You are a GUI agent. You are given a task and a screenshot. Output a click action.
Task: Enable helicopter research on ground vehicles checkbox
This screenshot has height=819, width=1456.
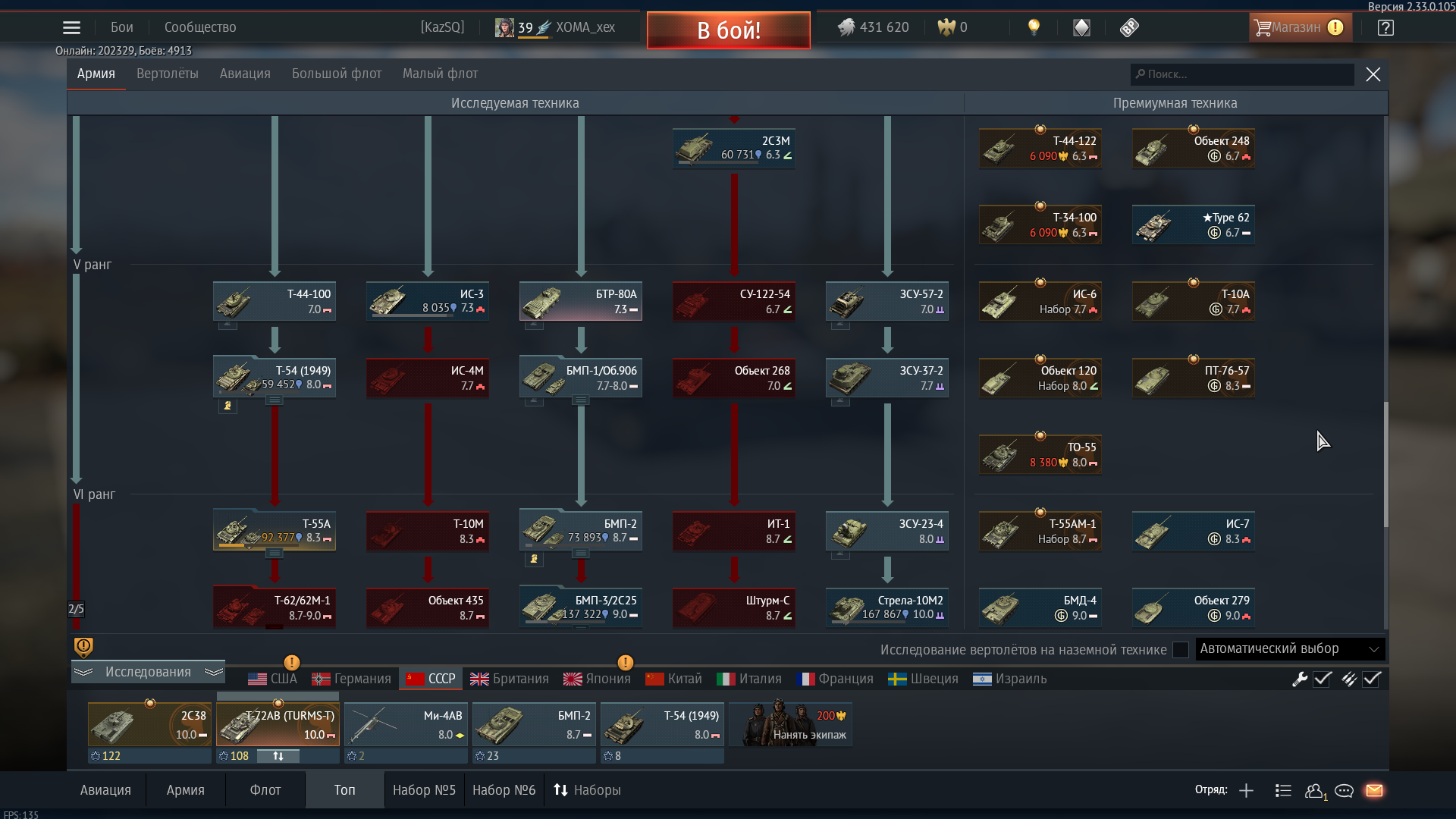pos(1181,650)
